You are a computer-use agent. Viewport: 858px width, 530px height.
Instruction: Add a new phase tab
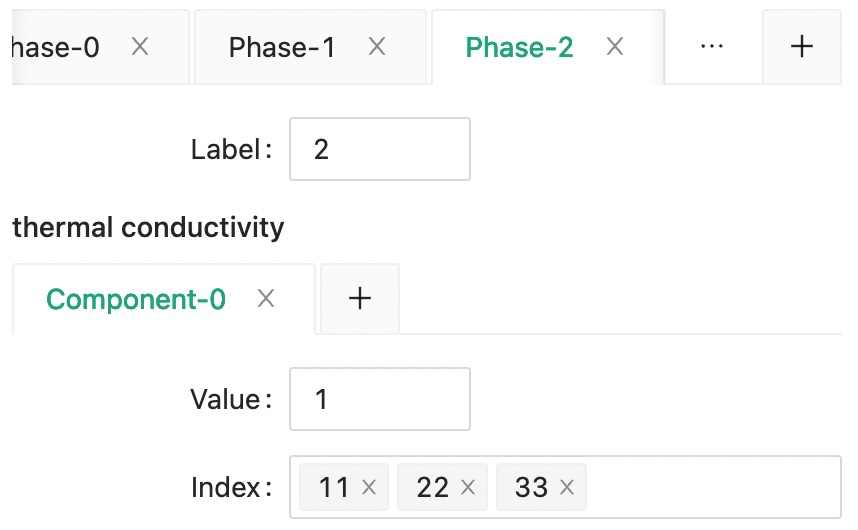coord(801,46)
